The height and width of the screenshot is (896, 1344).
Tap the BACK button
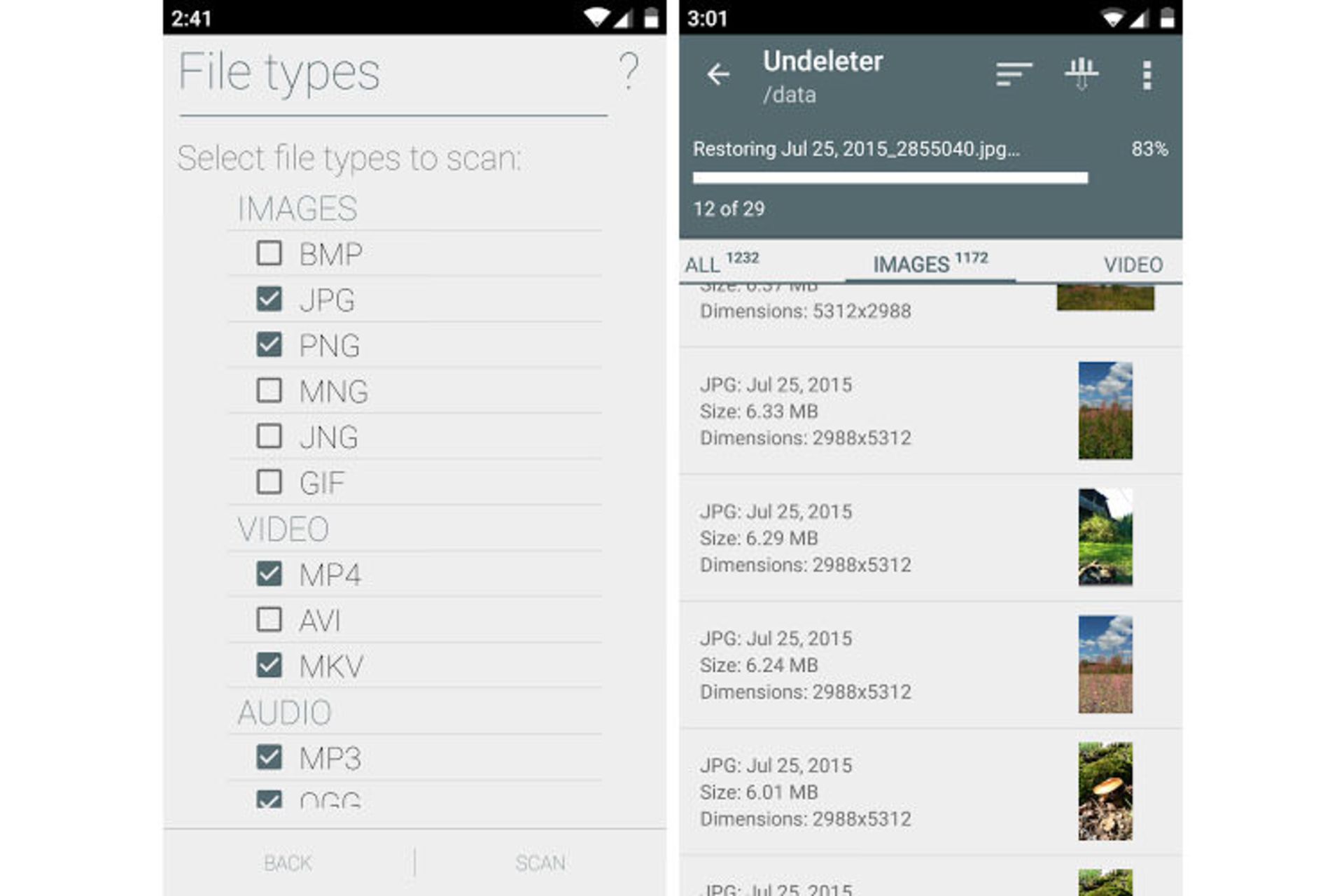(288, 863)
